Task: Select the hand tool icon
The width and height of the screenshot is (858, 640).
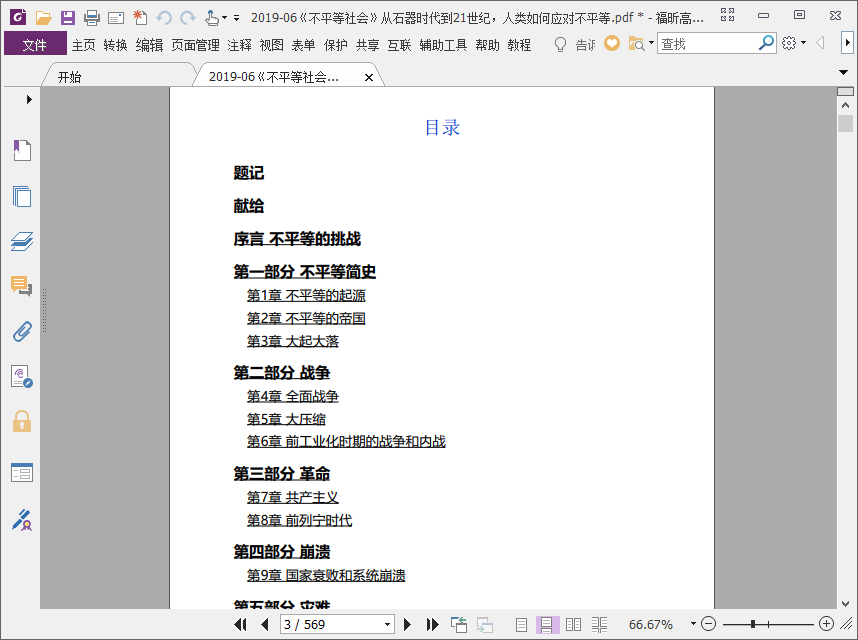Action: pyautogui.click(x=212, y=18)
